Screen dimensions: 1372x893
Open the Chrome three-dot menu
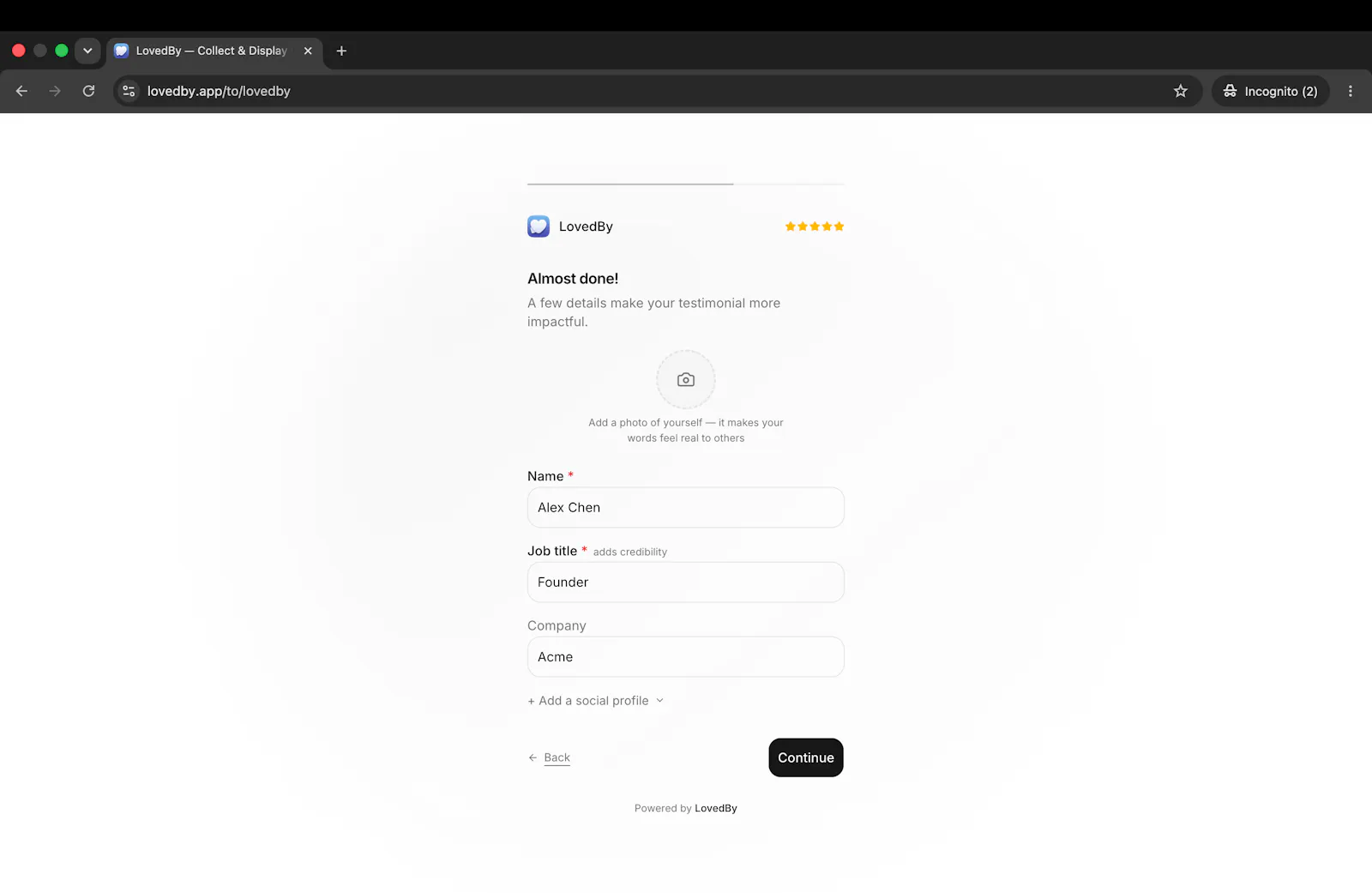[x=1351, y=91]
